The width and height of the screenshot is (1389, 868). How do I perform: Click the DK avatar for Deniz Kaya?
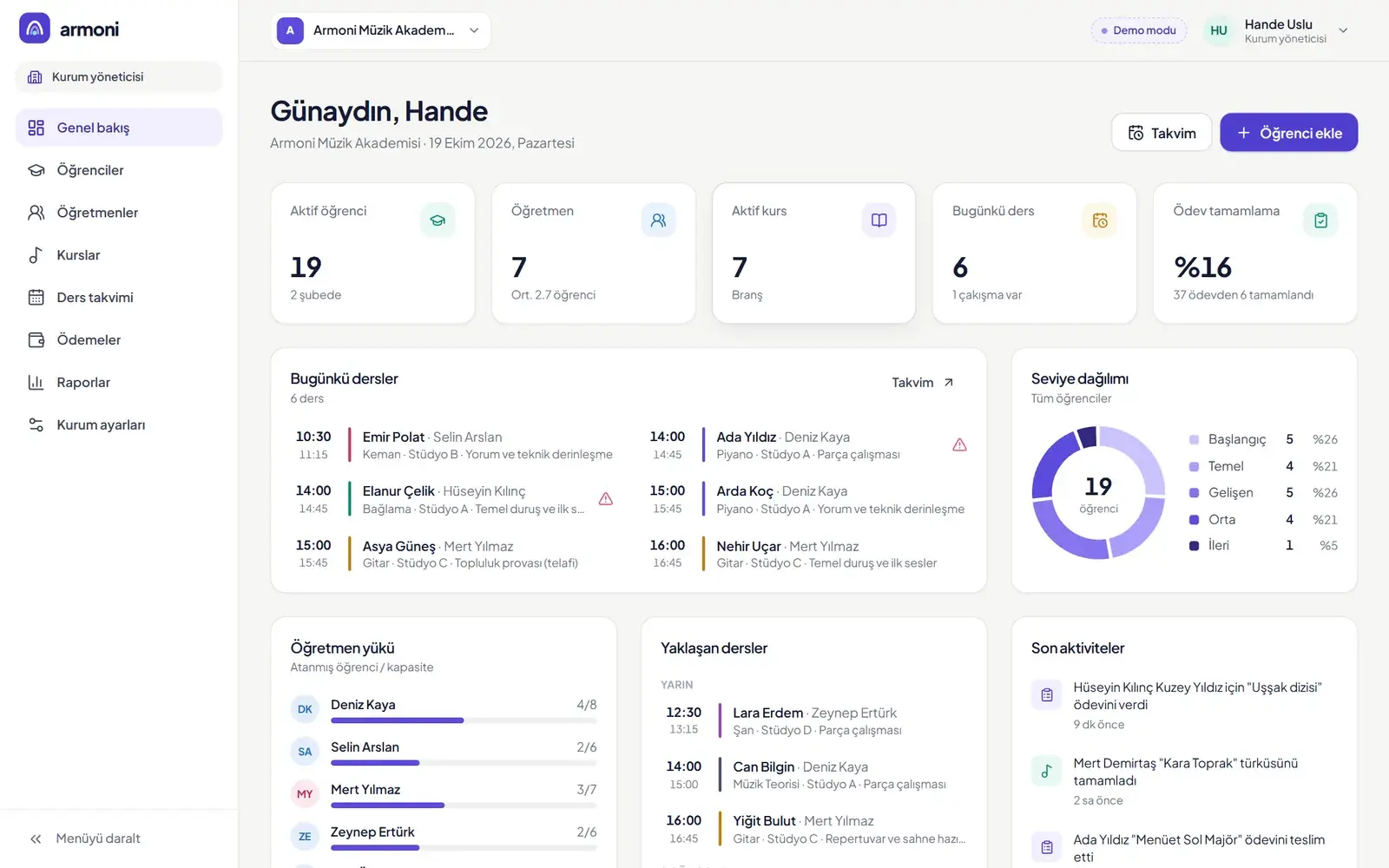[x=305, y=709]
